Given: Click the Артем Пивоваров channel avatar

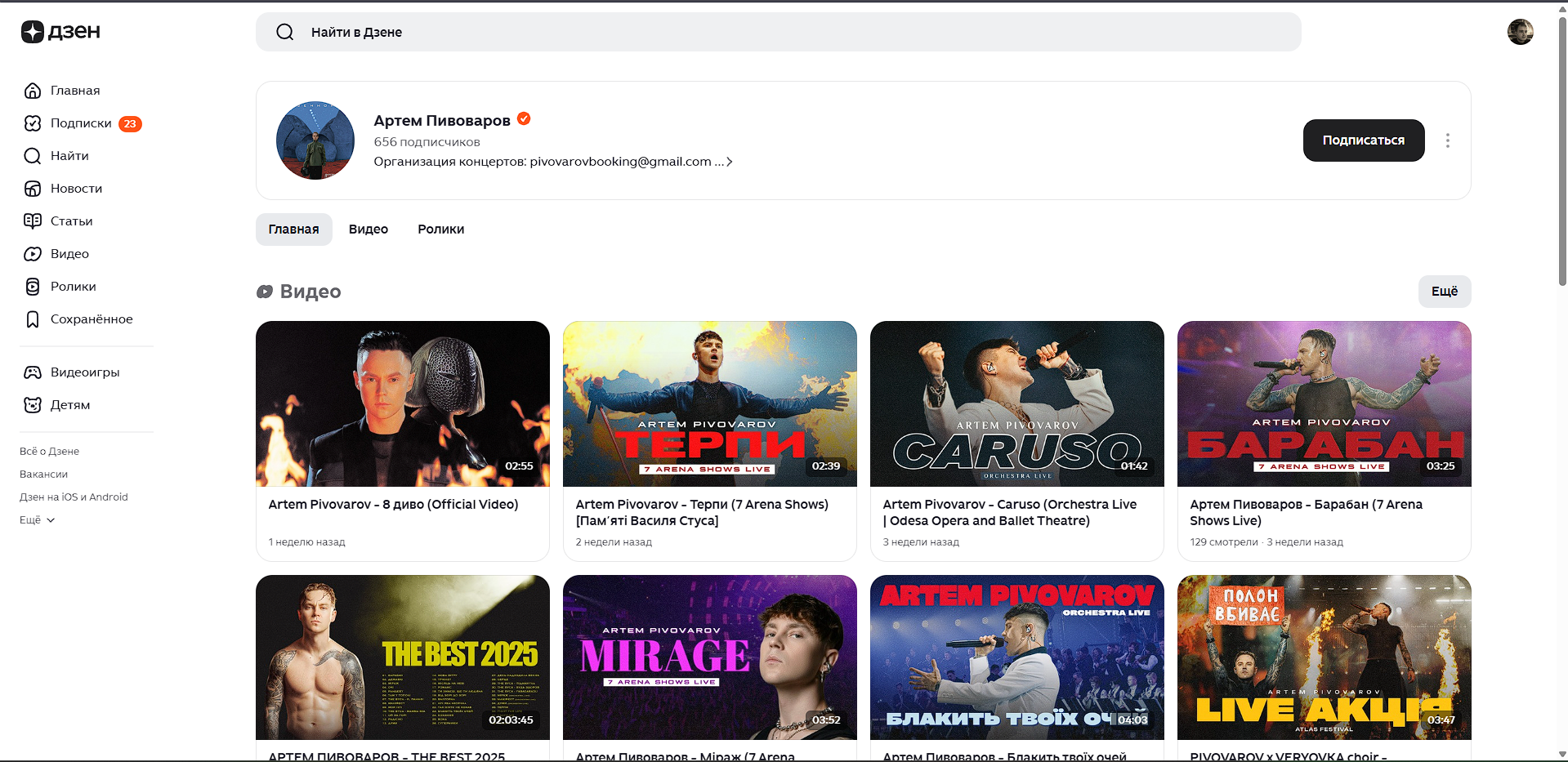Looking at the screenshot, I should point(315,140).
